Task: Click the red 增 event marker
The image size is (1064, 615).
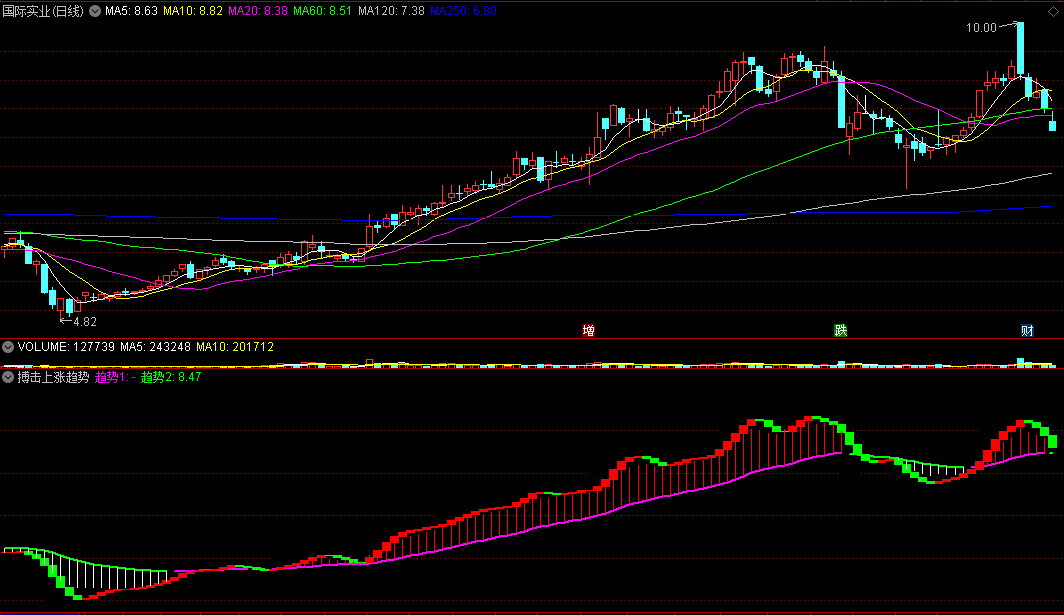Action: [588, 331]
